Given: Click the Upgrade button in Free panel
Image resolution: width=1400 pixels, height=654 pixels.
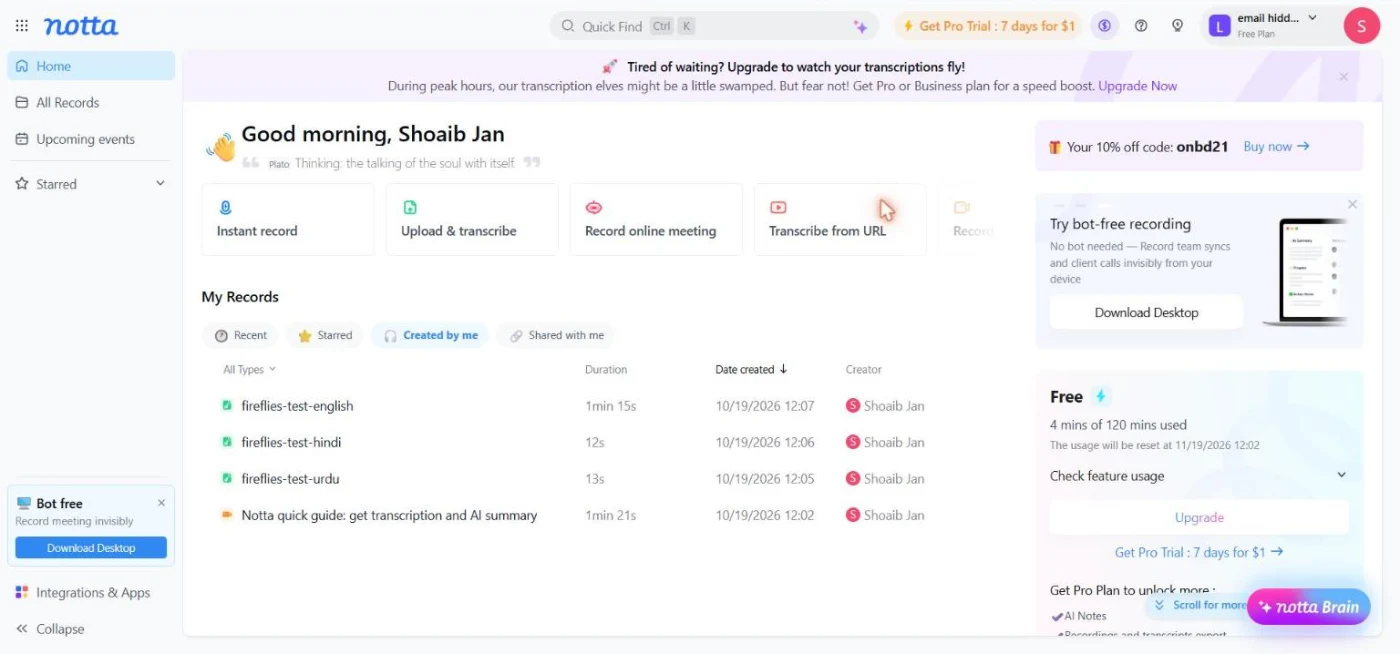Looking at the screenshot, I should pos(1199,518).
